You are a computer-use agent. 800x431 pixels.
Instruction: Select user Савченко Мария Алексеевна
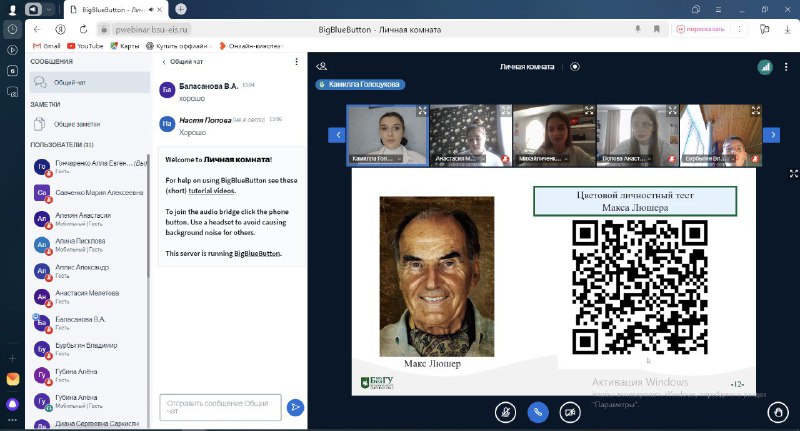coord(89,193)
